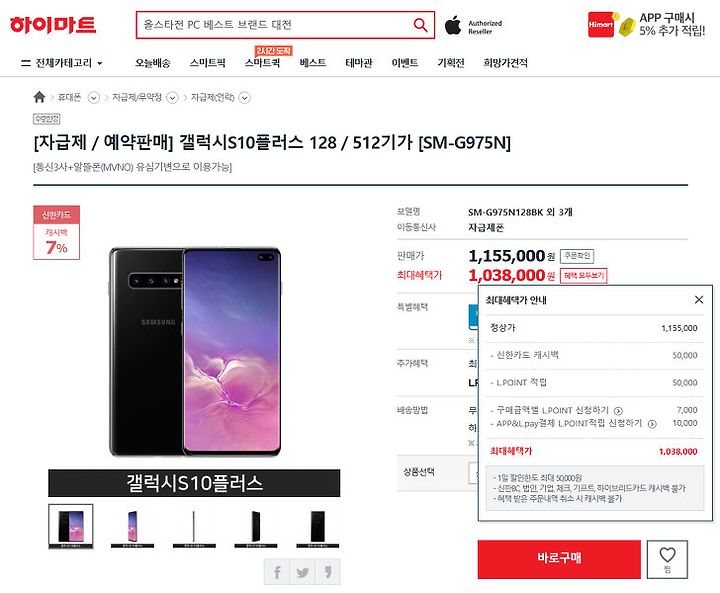Viewport: 720px width, 593px height.
Task: Close the 최대혜택가 안내 popup
Action: [699, 299]
